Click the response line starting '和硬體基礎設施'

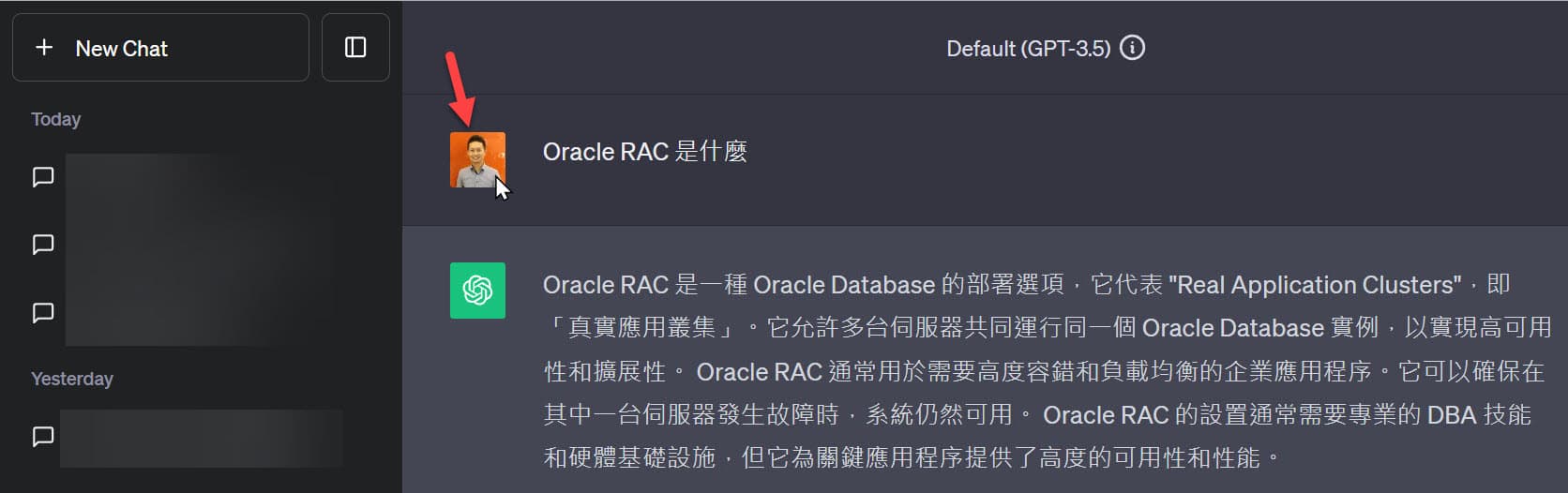pyautogui.click(x=912, y=457)
